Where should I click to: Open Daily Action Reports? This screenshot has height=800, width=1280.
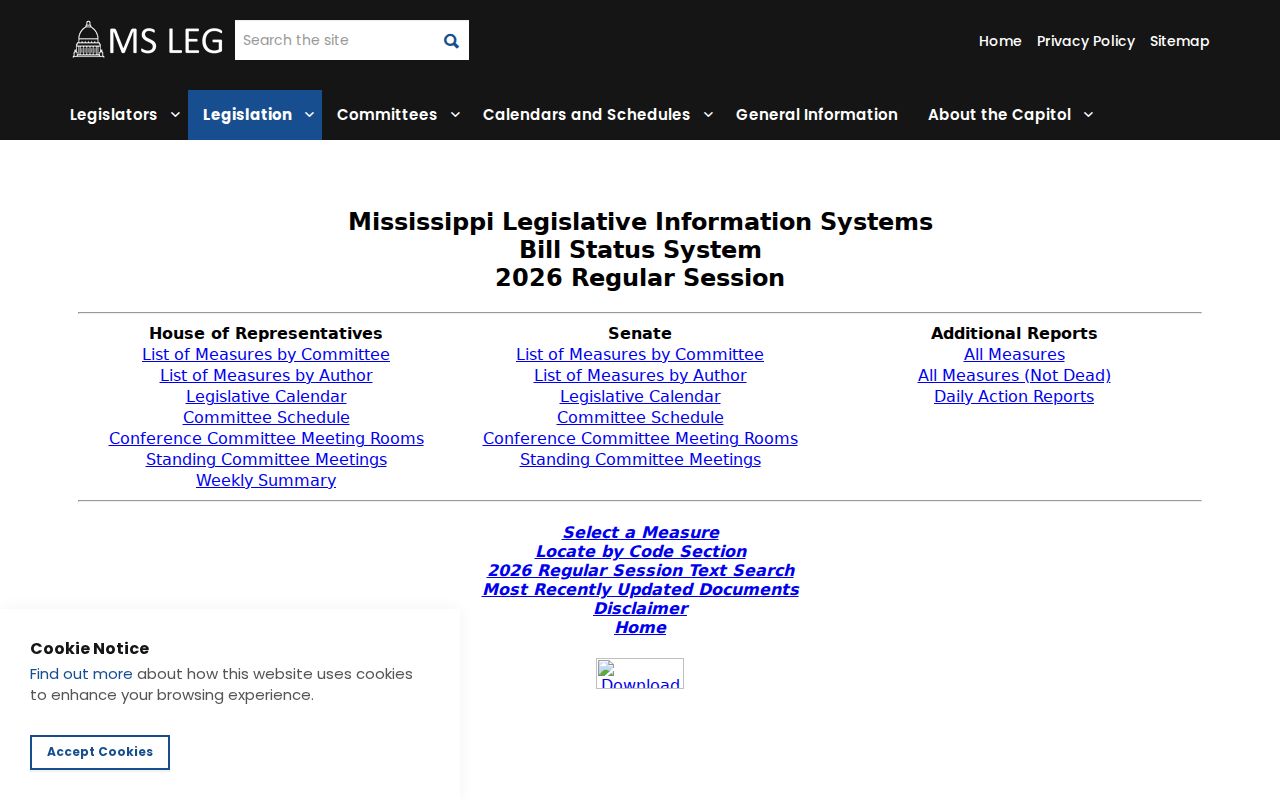point(1014,396)
